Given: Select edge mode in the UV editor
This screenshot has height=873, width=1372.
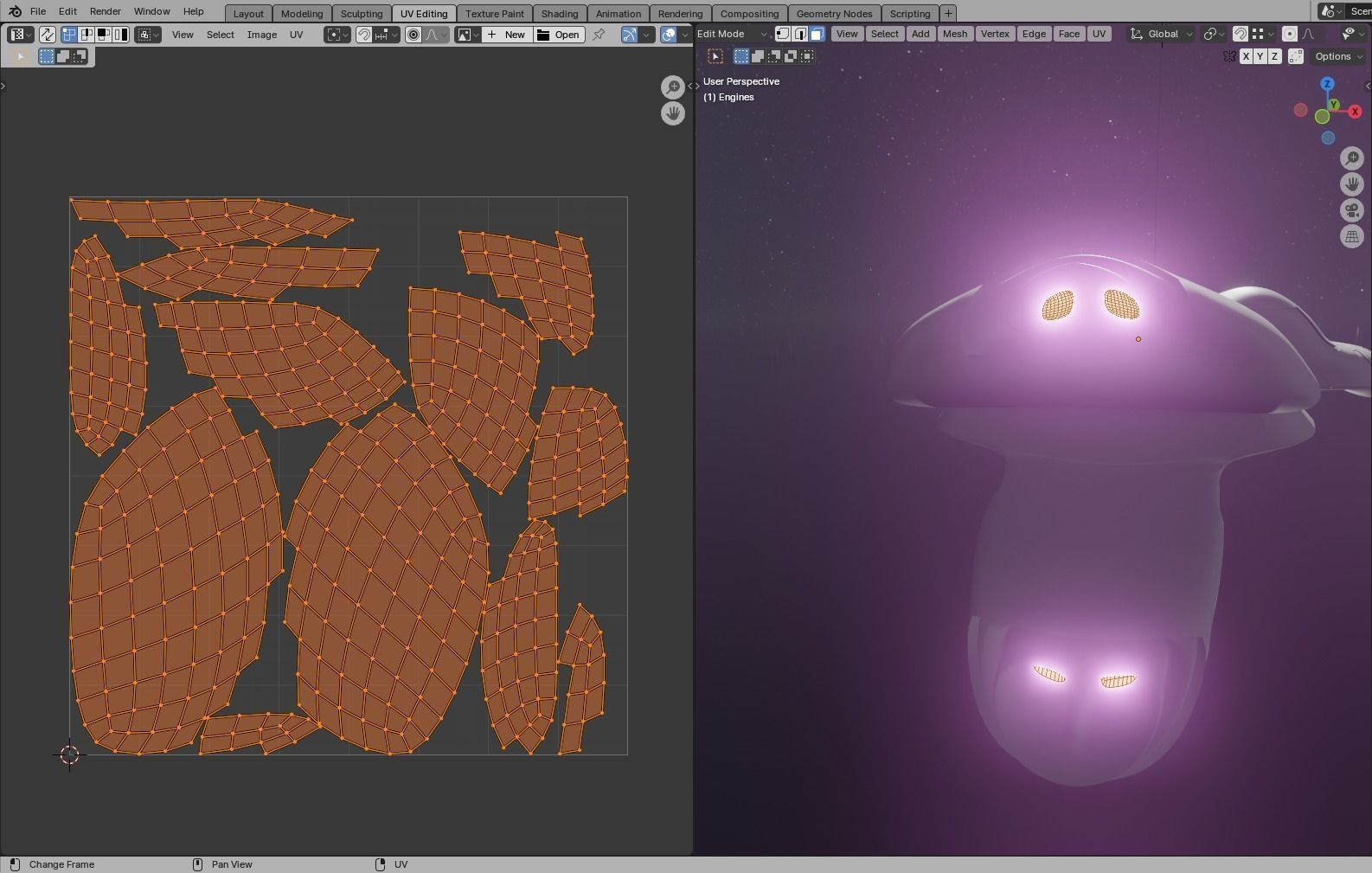Looking at the screenshot, I should click(87, 35).
